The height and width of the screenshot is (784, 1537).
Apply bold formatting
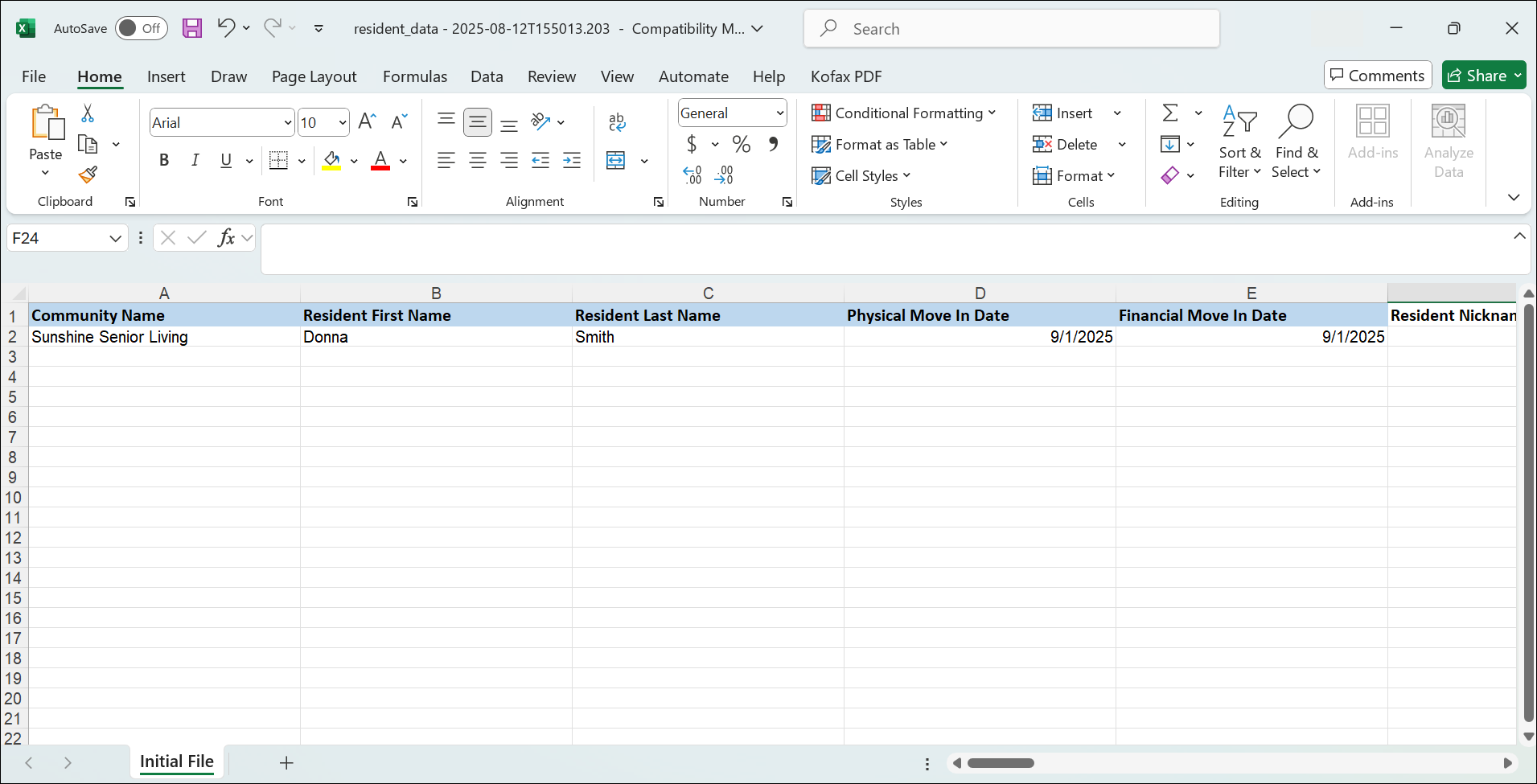pos(163,160)
